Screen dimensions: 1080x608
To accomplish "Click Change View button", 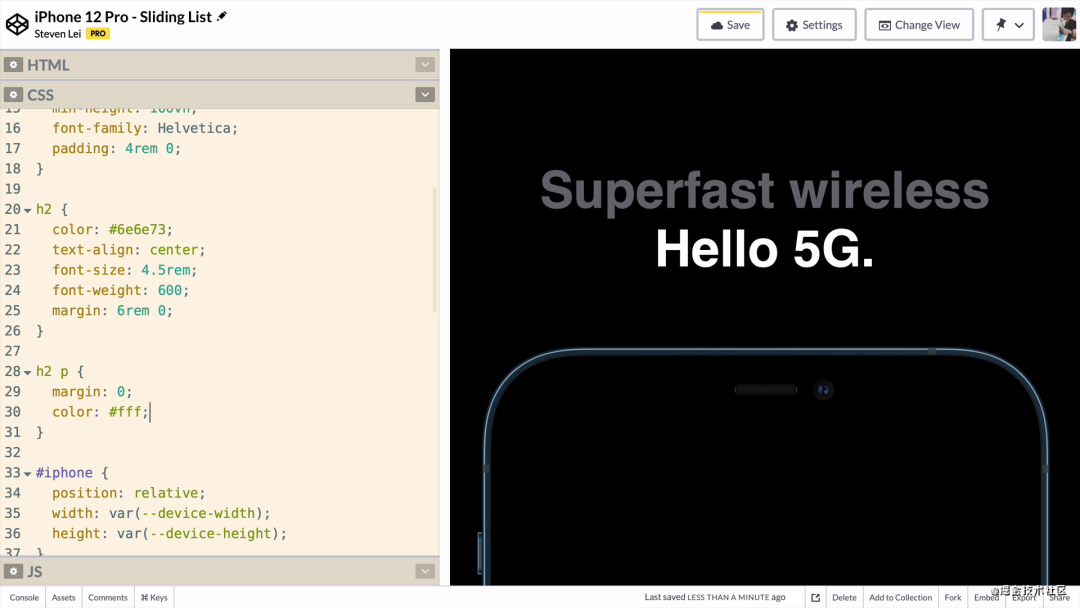I will pyautogui.click(x=919, y=25).
